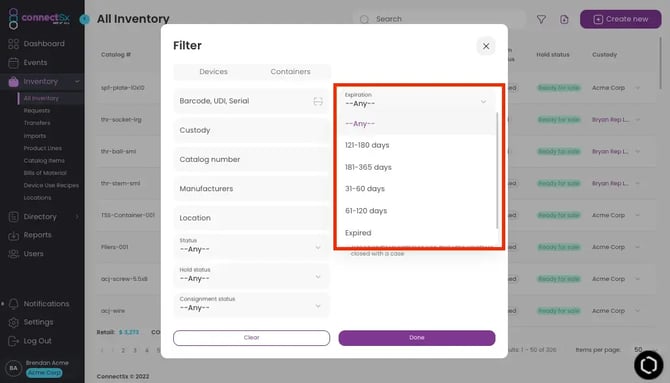670x383 pixels.
Task: Click the Reports icon in sidebar
Action: pos(14,236)
